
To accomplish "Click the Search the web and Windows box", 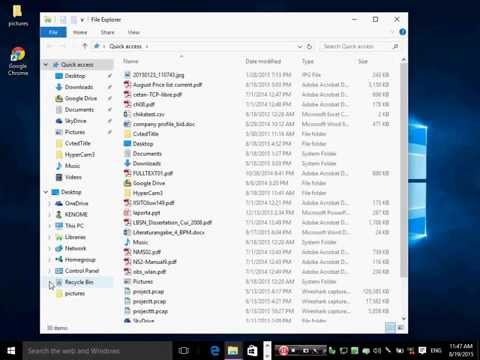I will pyautogui.click(x=97, y=351).
